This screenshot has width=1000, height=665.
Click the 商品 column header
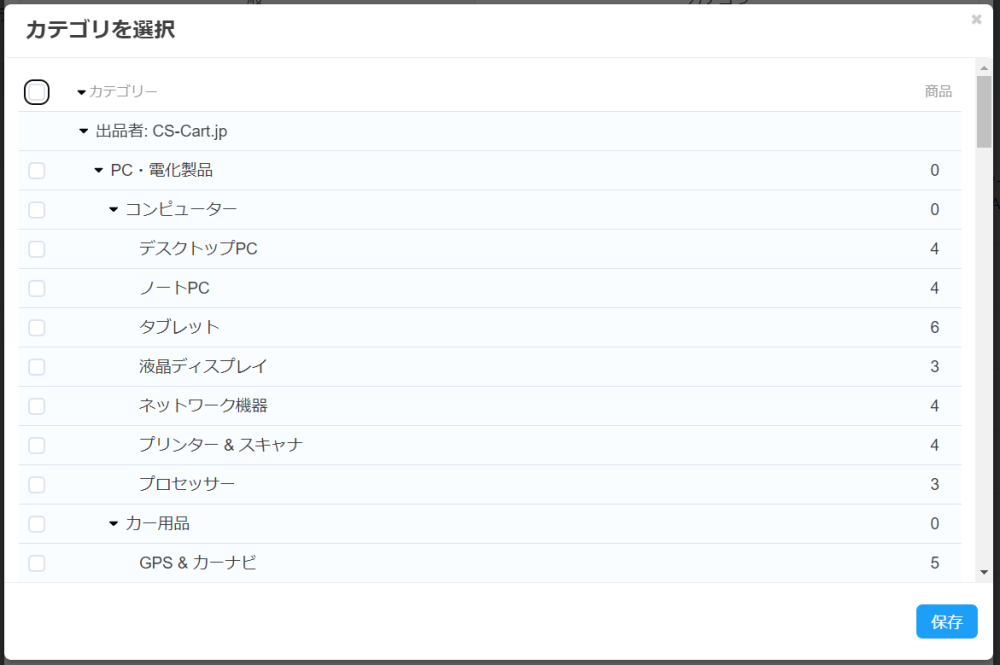(938, 92)
